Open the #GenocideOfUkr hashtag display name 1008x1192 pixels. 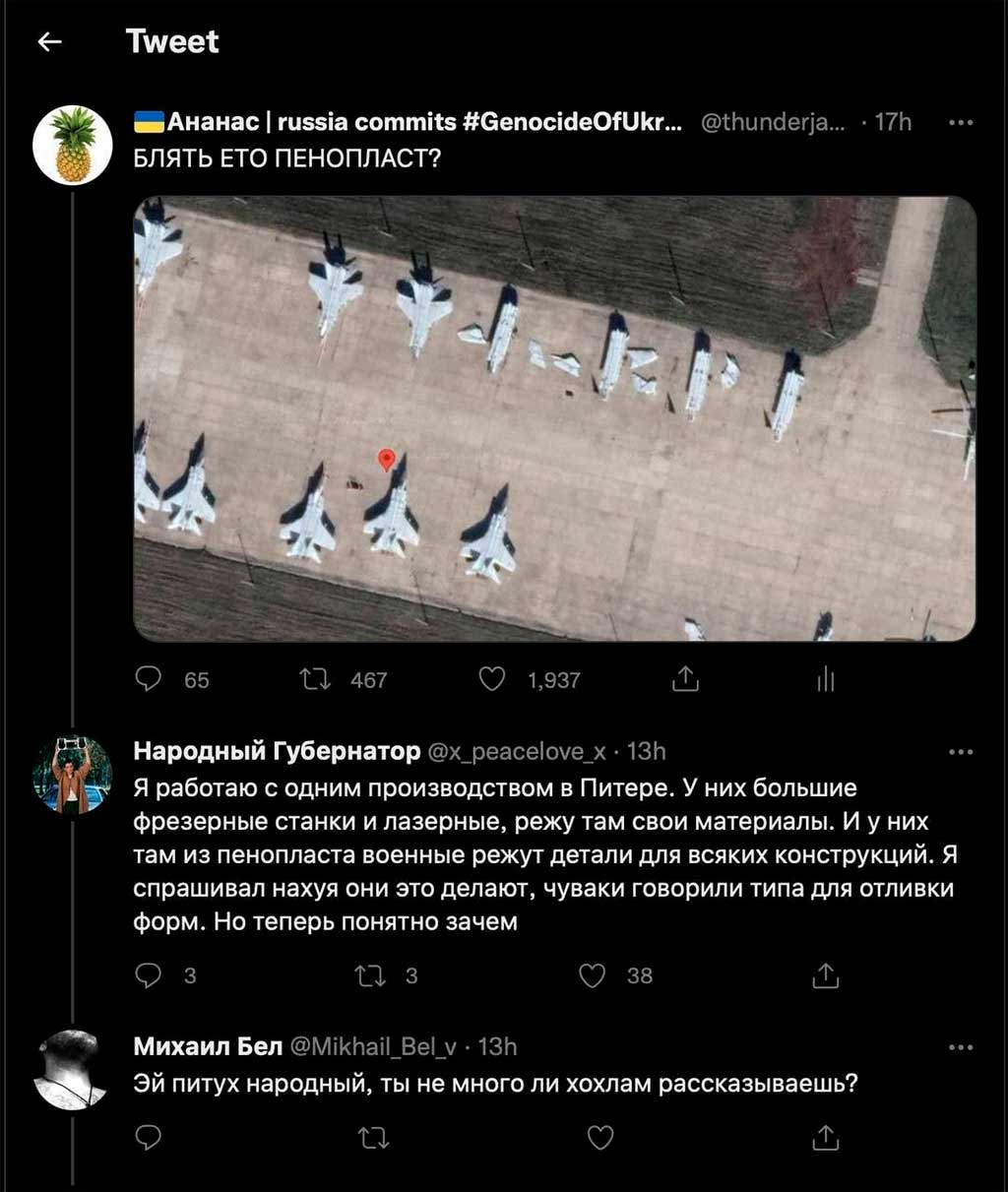(571, 122)
